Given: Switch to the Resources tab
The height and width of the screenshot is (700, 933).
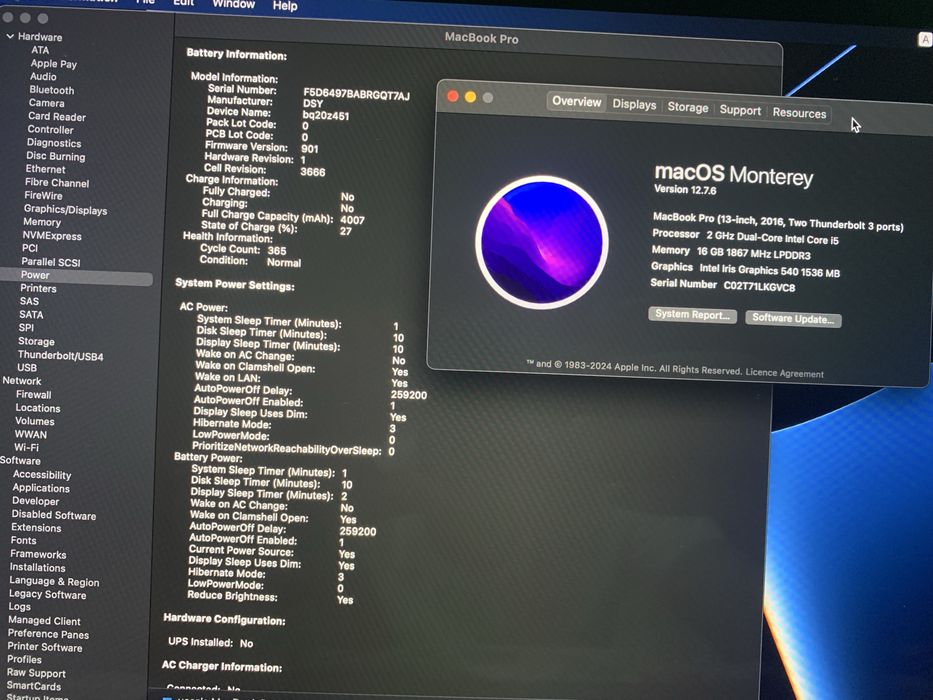Looking at the screenshot, I should click(799, 113).
